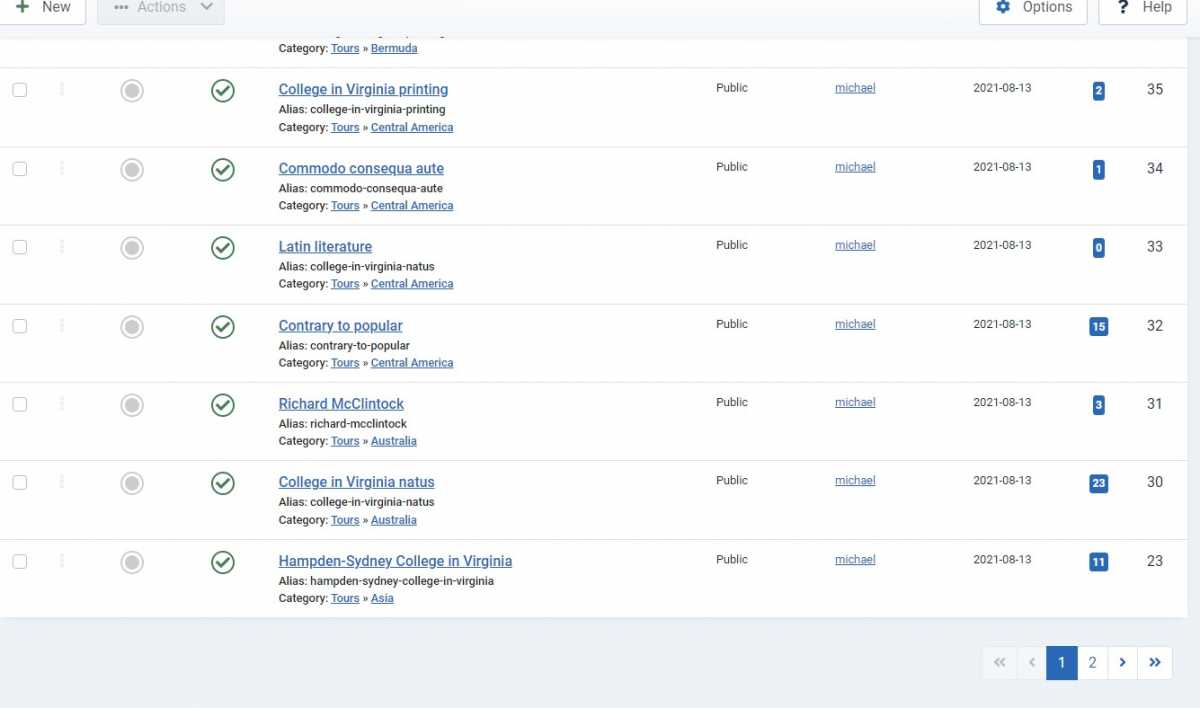Image resolution: width=1200 pixels, height=708 pixels.
Task: Create a new article with New button
Action: coord(43,8)
